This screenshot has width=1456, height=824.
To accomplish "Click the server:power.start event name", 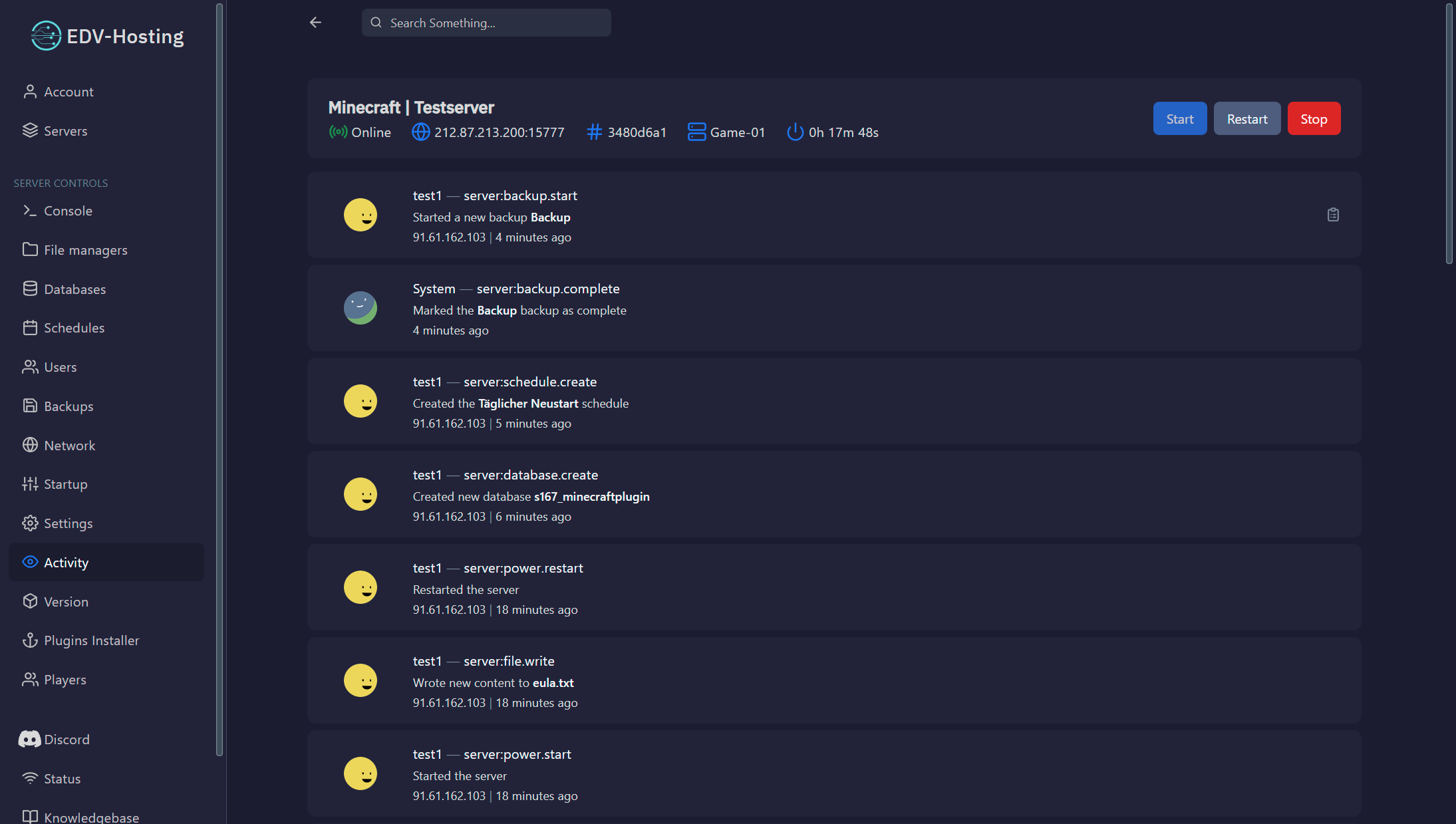I will click(517, 754).
